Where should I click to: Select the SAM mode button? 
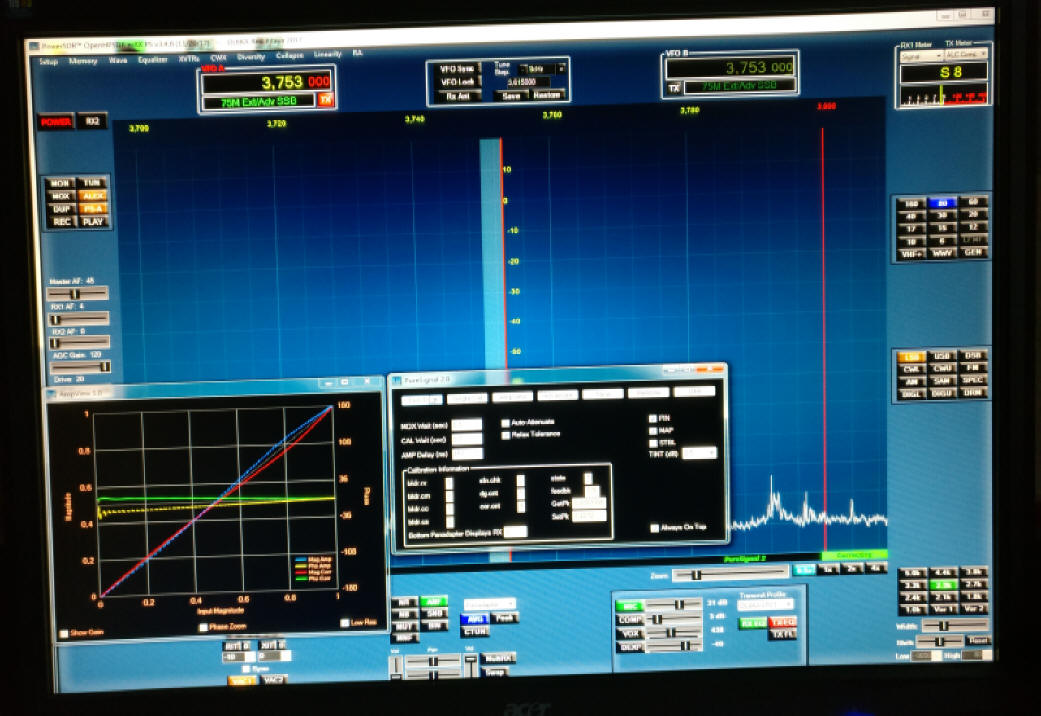click(943, 381)
